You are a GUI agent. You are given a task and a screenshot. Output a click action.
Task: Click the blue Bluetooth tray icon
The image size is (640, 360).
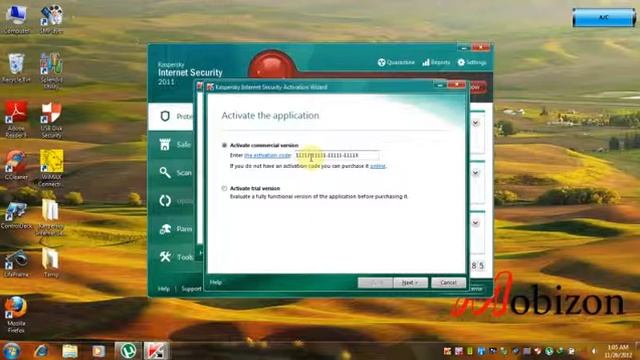481,351
